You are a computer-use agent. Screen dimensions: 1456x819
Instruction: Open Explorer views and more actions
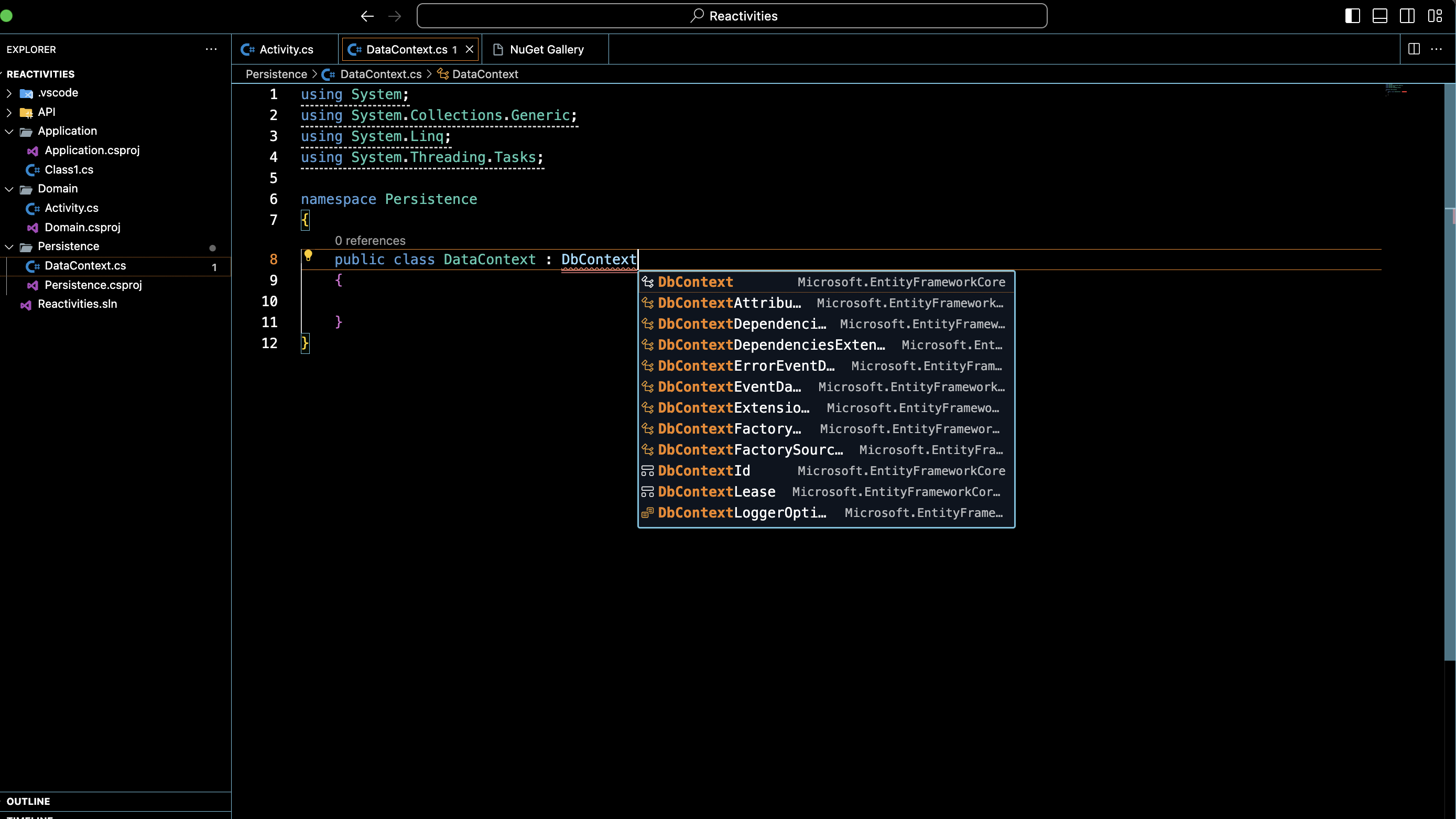coord(211,49)
